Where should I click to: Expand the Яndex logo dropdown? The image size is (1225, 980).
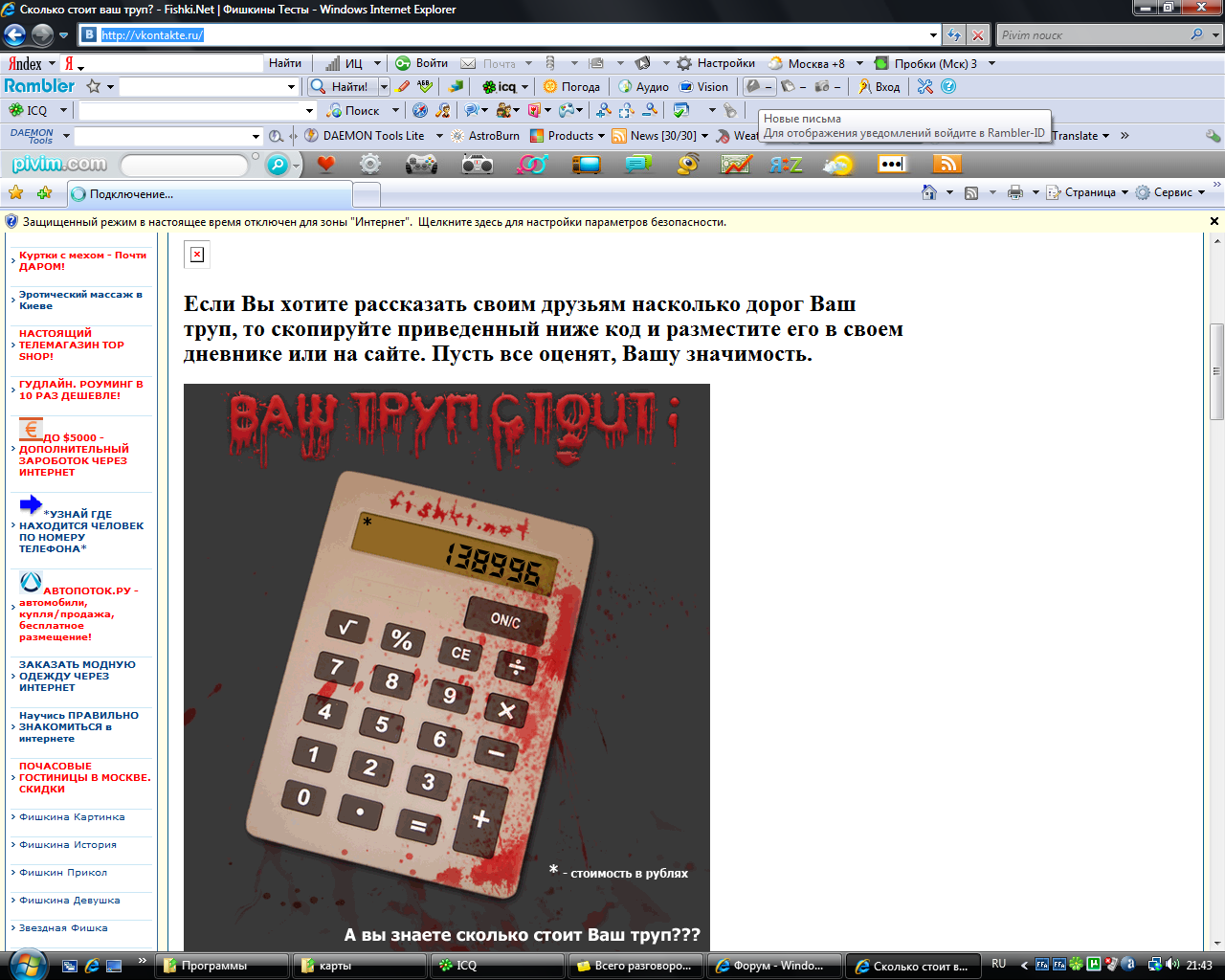pyautogui.click(x=52, y=63)
